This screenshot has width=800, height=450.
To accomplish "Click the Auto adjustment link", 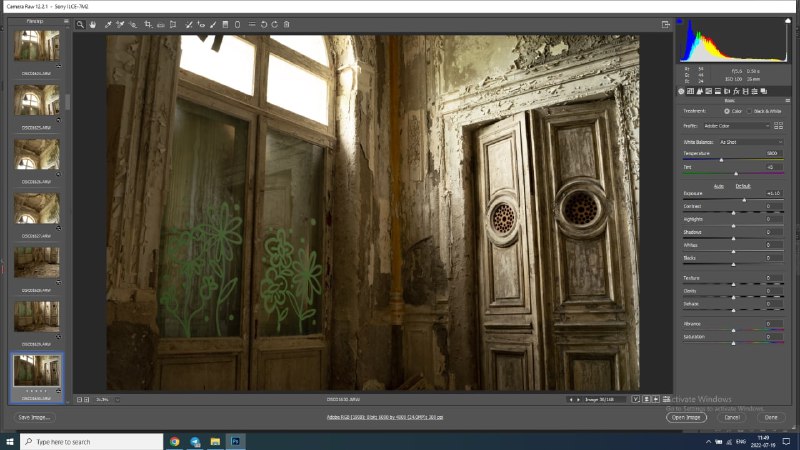I will (719, 186).
